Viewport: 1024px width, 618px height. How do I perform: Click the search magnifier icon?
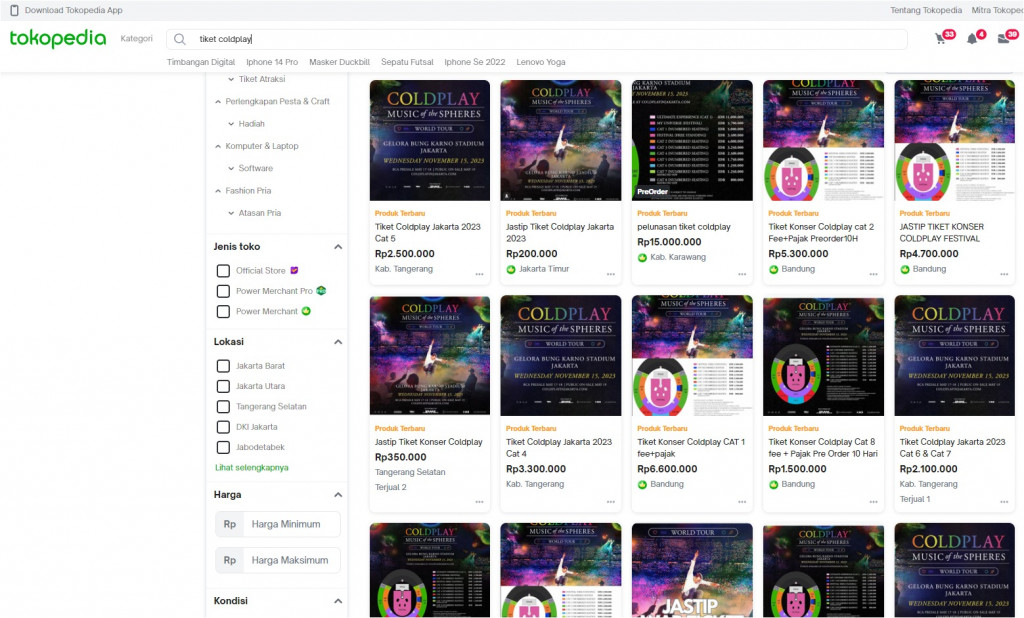click(x=180, y=39)
